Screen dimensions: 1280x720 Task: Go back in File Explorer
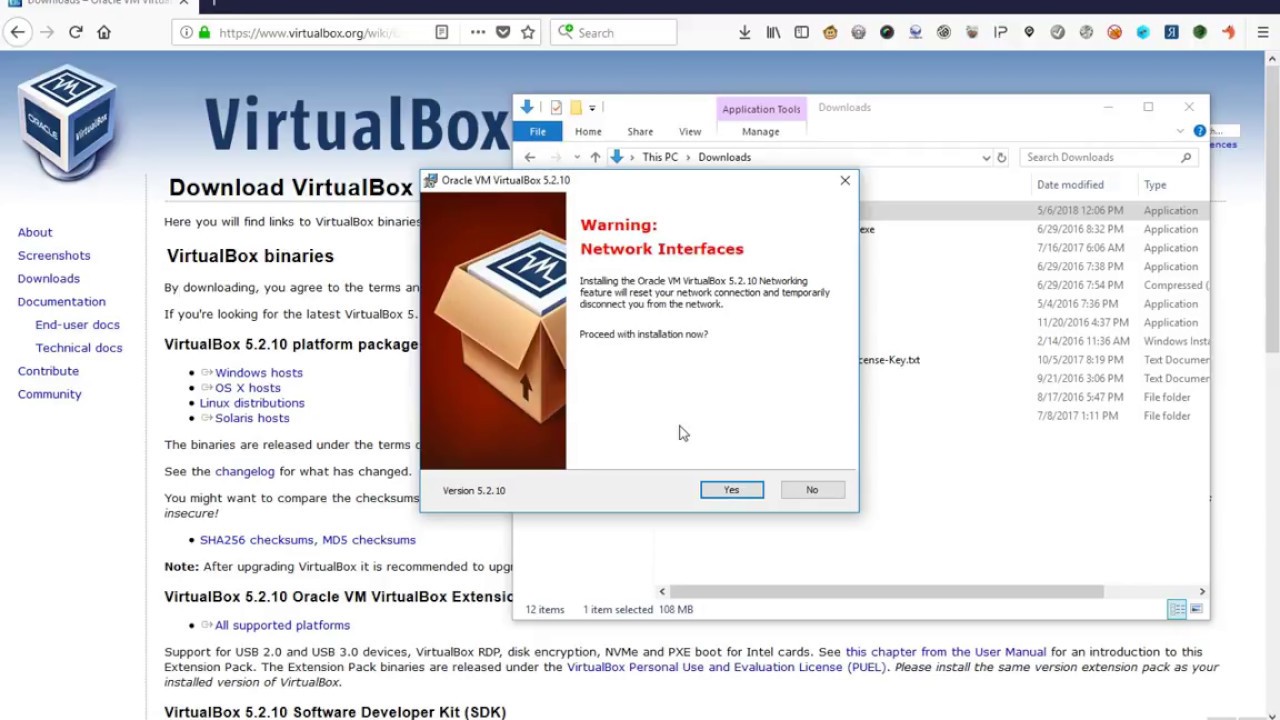tap(530, 157)
